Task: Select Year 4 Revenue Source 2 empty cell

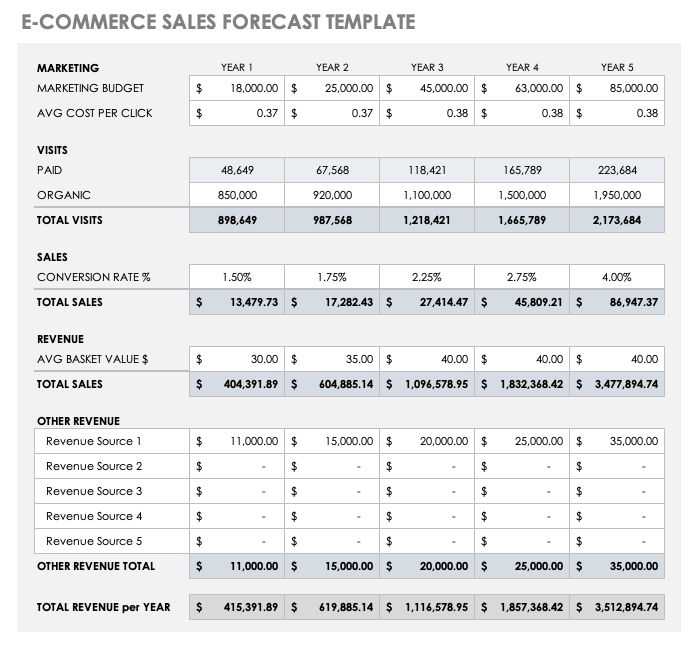Action: coord(522,466)
